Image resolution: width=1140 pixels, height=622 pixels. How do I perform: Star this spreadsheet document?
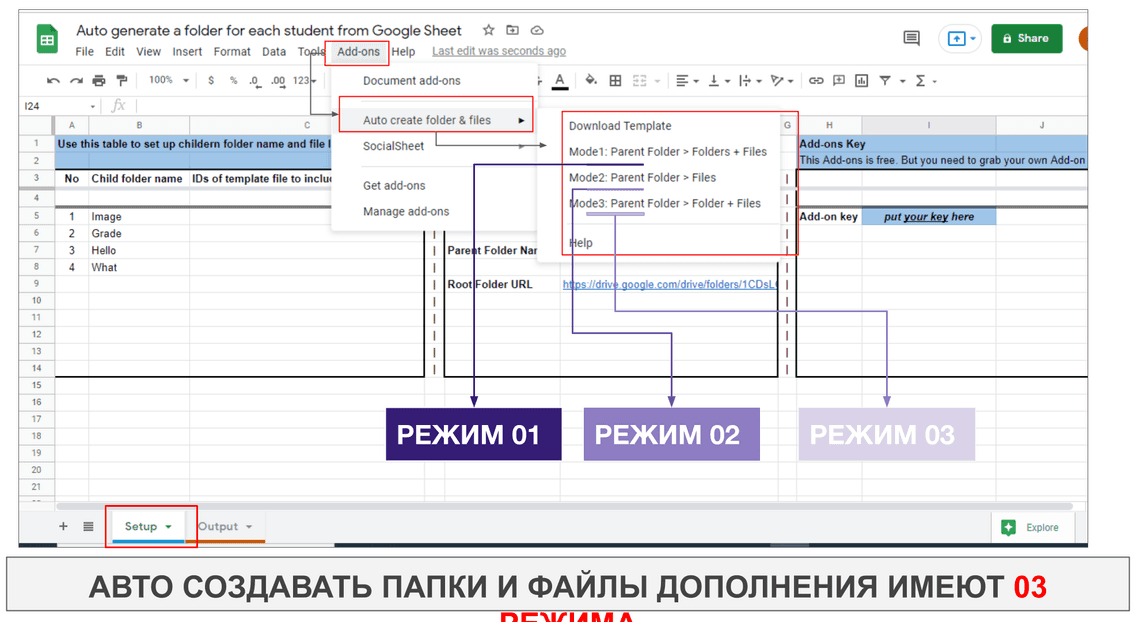tap(489, 30)
